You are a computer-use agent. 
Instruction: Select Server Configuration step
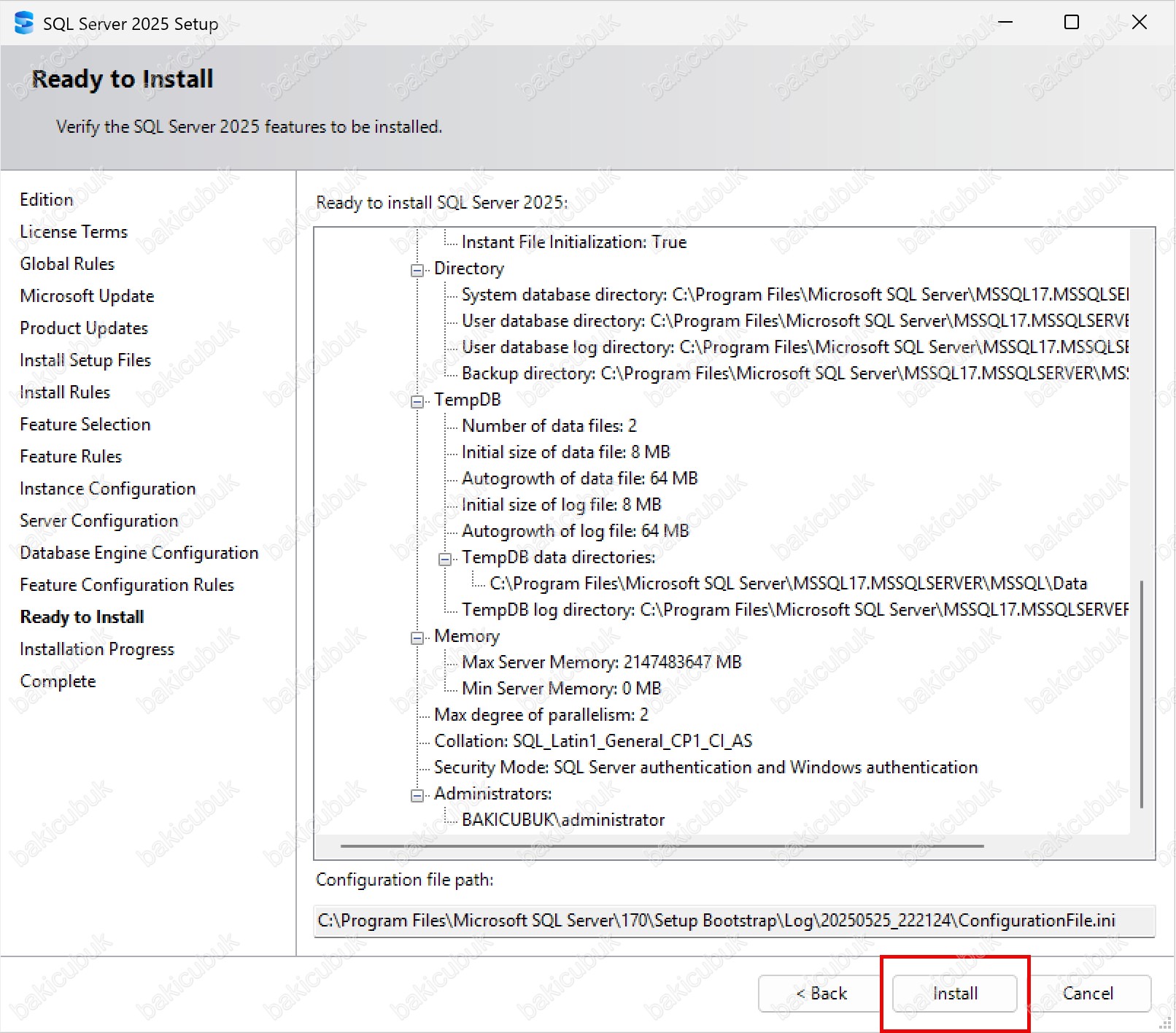coord(99,520)
